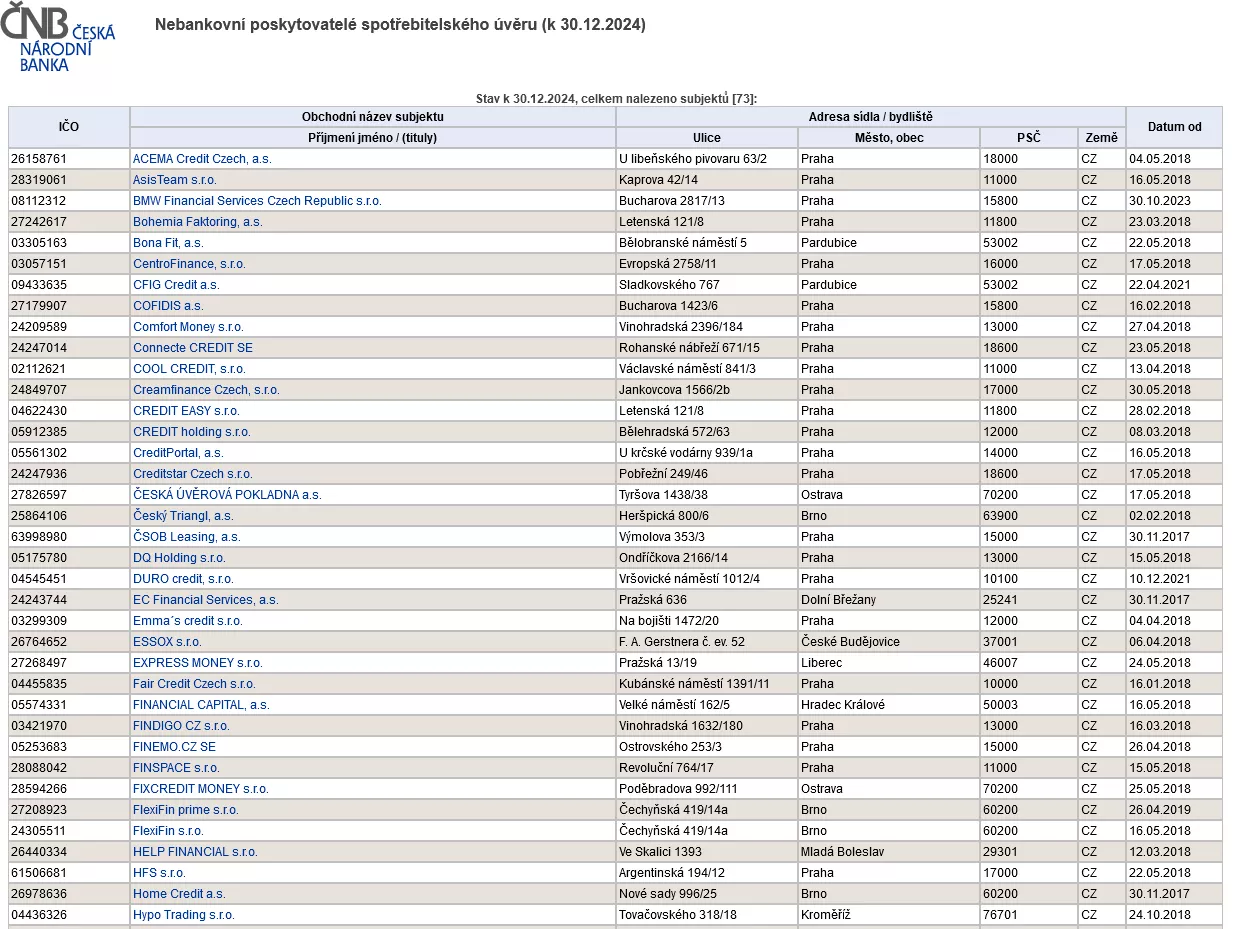Click the city cell Mladá Boleslav
Viewport: 1233px width, 929px height.
[841, 852]
